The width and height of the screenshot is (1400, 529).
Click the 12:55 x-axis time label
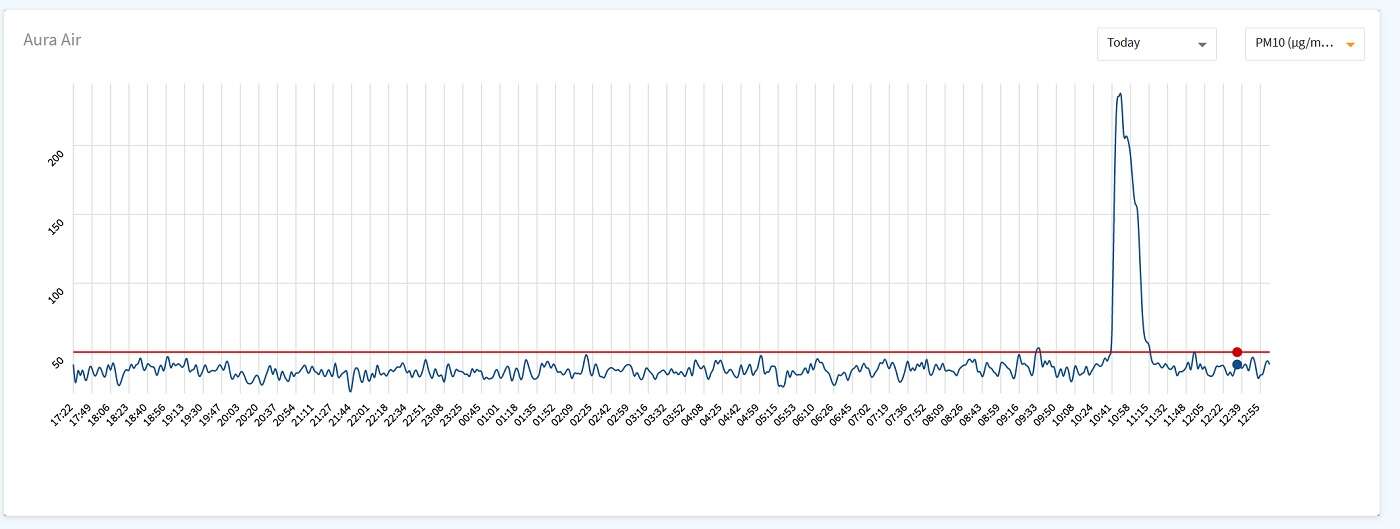click(1248, 415)
